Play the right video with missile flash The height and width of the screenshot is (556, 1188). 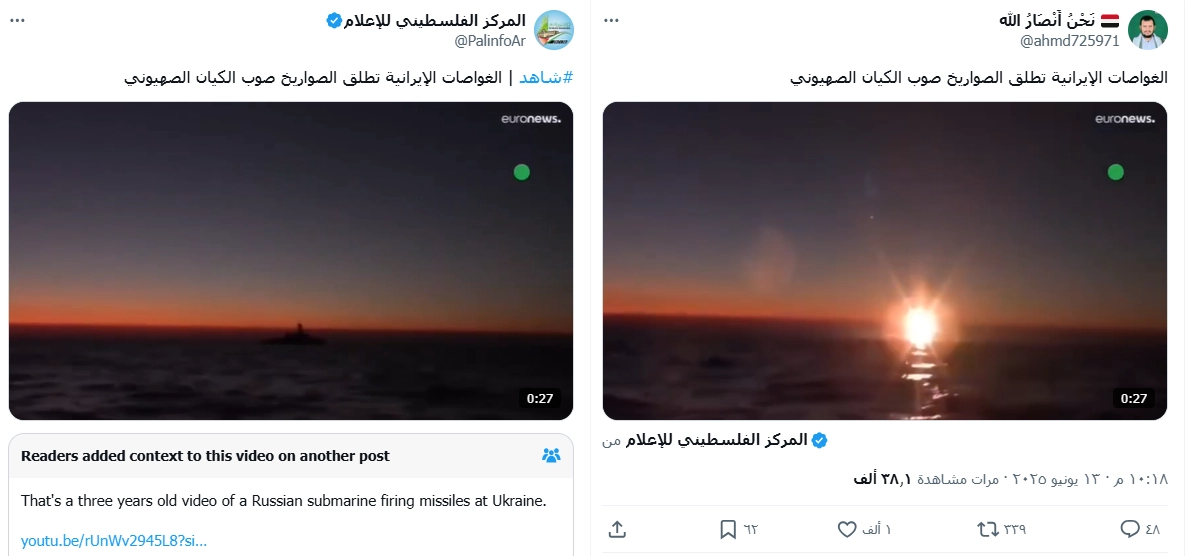click(885, 261)
